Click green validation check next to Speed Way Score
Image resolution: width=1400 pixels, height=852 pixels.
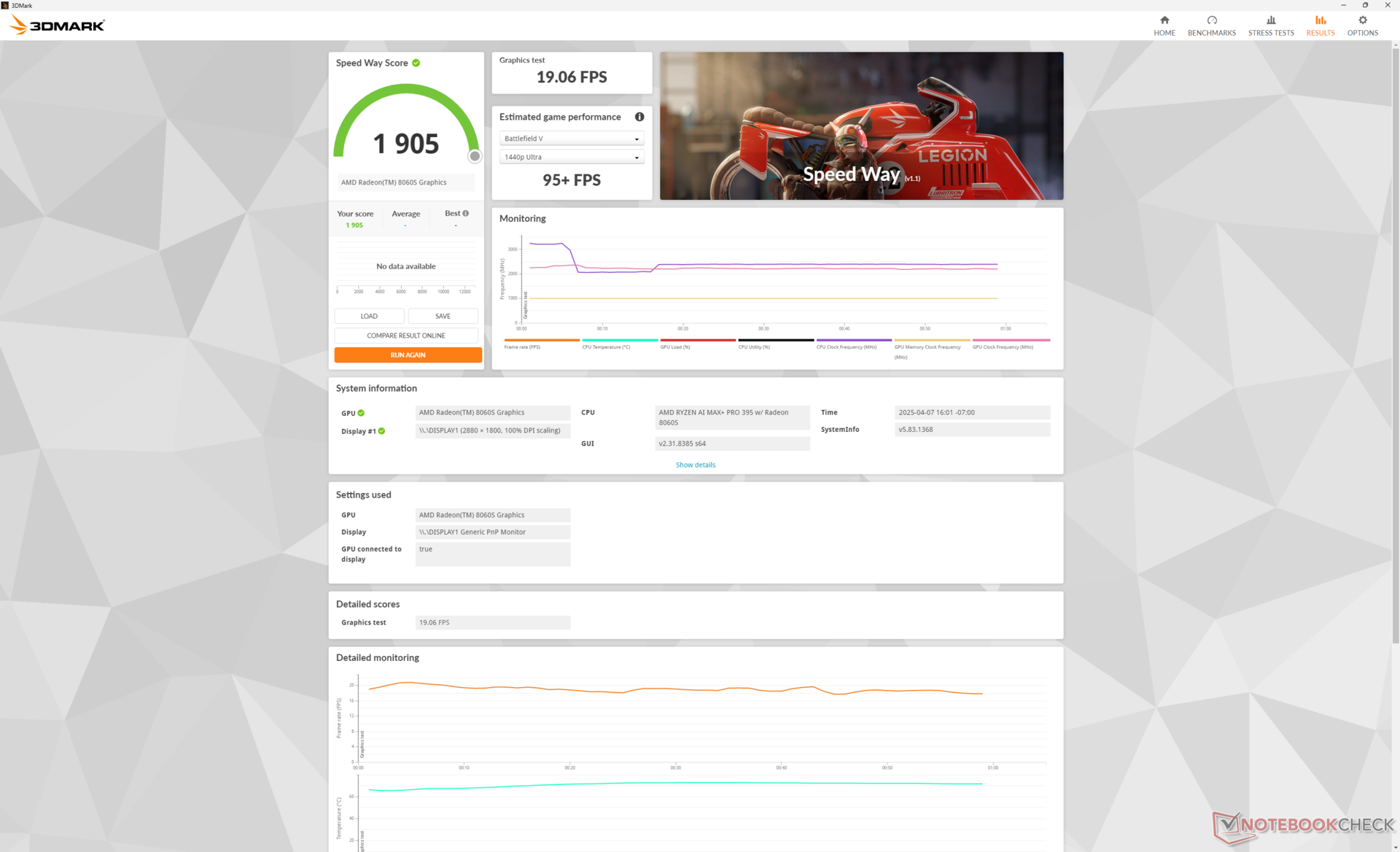416,63
